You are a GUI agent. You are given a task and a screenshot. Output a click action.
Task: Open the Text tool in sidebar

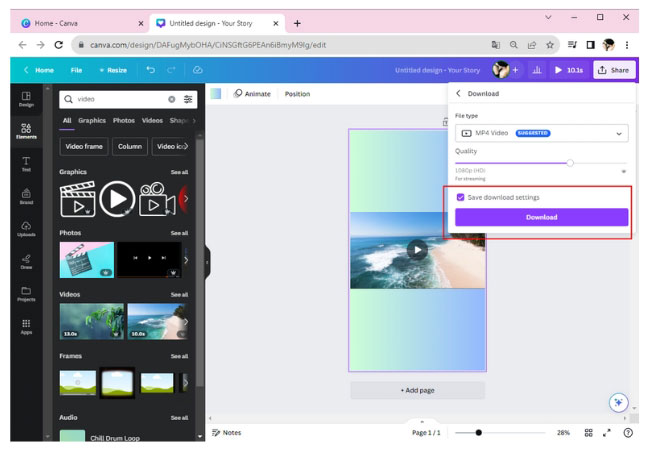tap(26, 164)
